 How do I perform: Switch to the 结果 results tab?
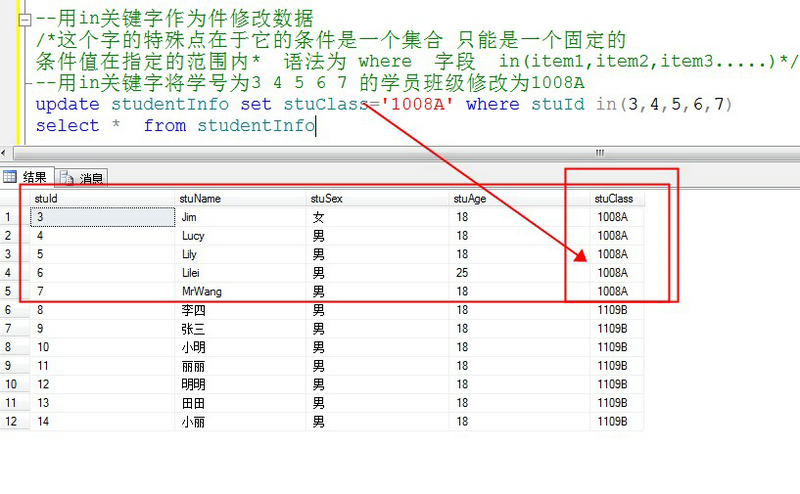pos(26,177)
